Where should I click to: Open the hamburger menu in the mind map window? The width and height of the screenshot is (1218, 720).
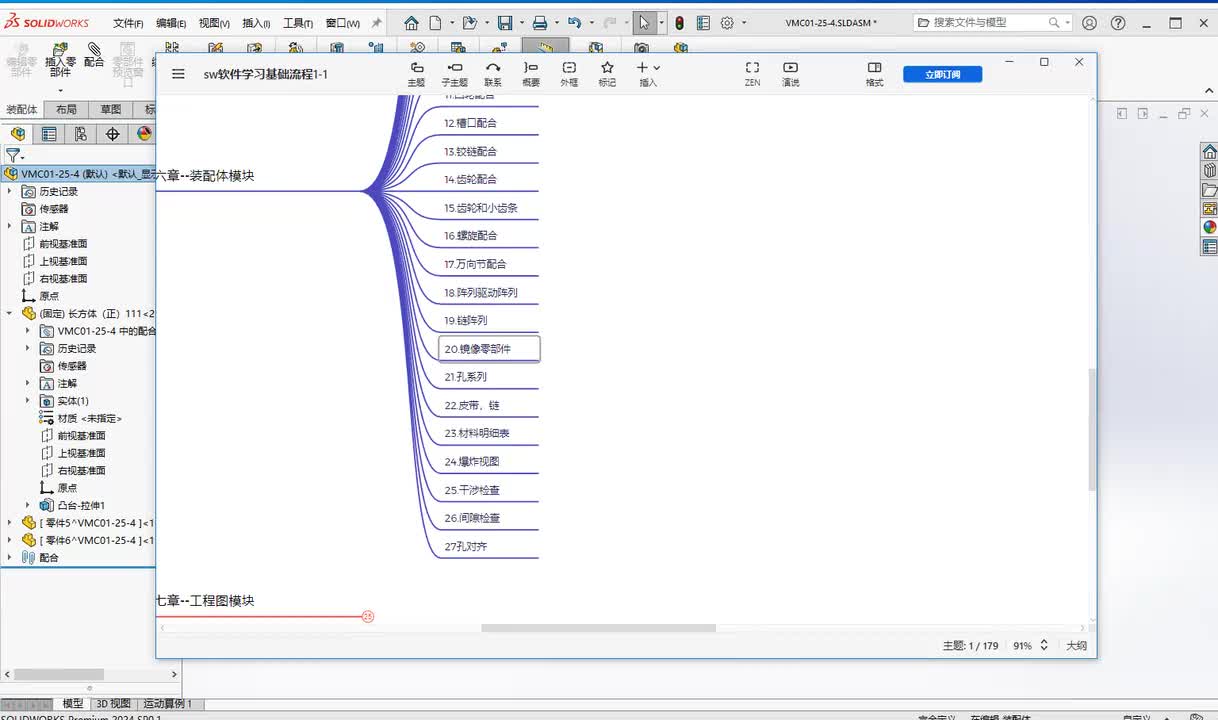coord(178,73)
